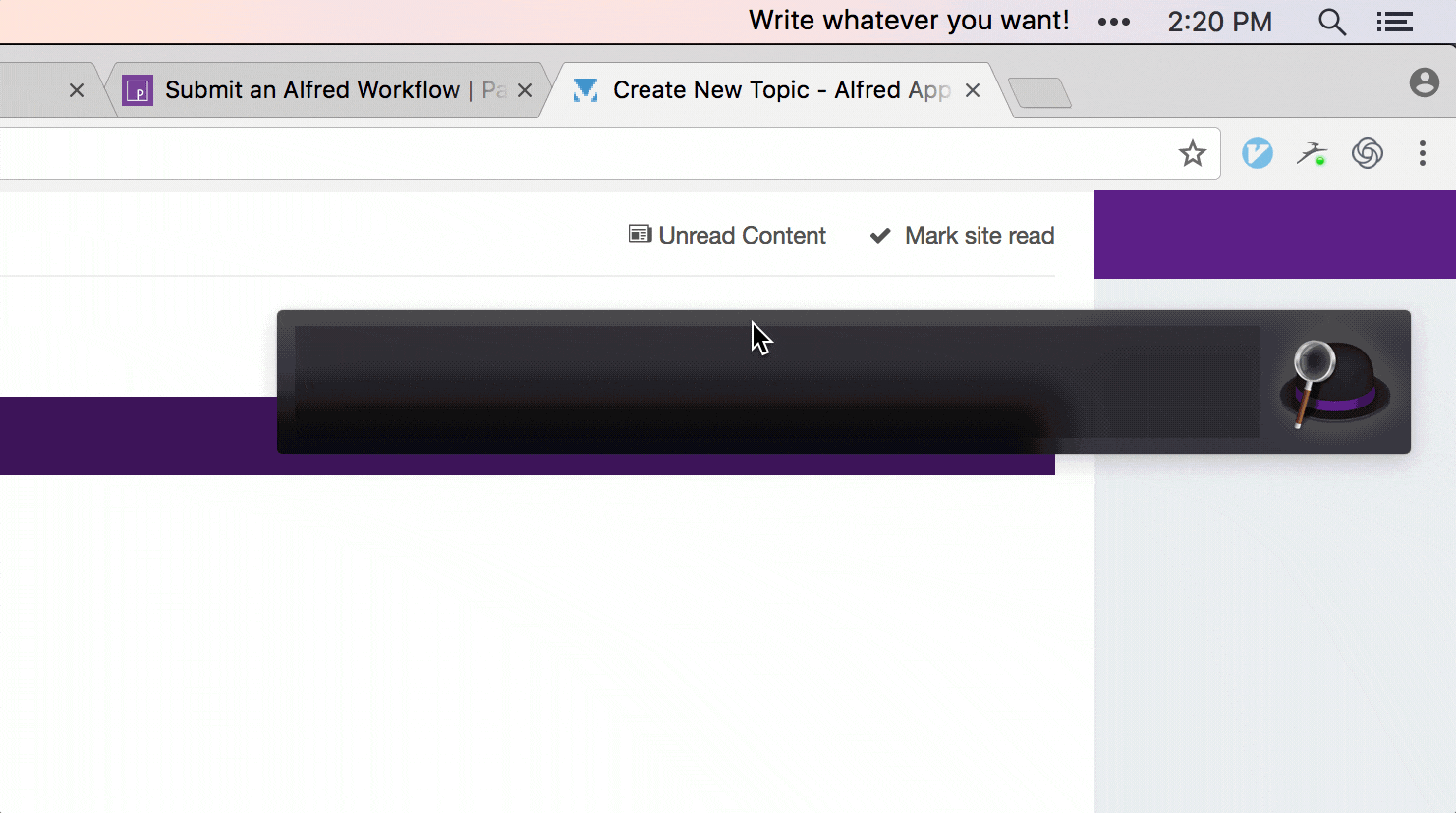
Task: Close the Create New Topic tab
Action: (973, 90)
